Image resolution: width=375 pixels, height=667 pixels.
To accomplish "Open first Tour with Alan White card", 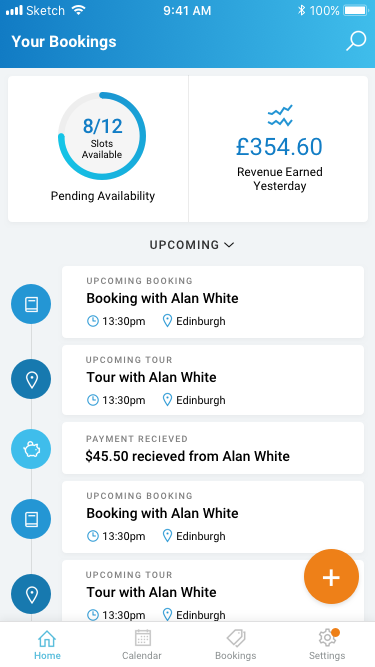I will tap(213, 380).
